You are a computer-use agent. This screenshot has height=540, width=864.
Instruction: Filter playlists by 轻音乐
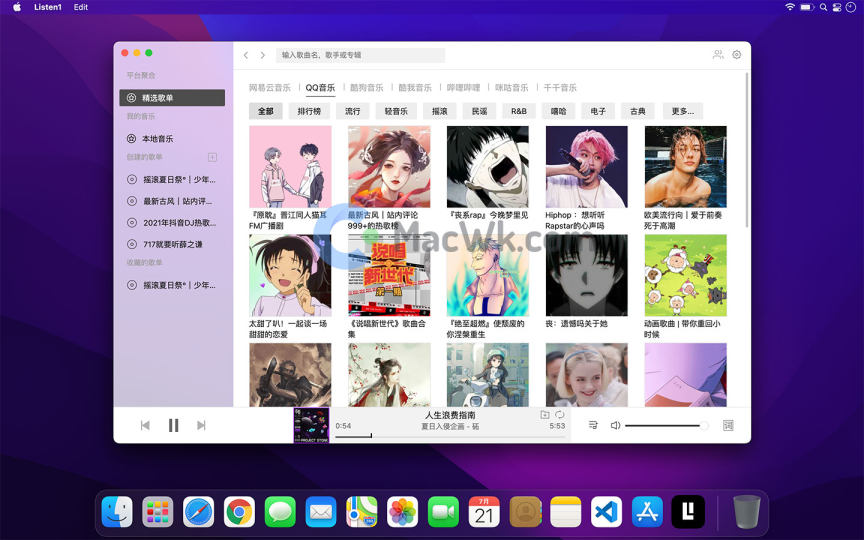(x=396, y=111)
